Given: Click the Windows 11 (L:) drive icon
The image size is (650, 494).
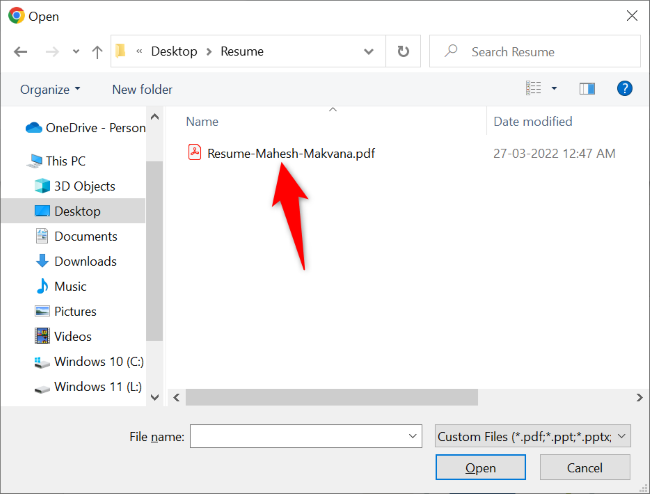Looking at the screenshot, I should point(42,389).
